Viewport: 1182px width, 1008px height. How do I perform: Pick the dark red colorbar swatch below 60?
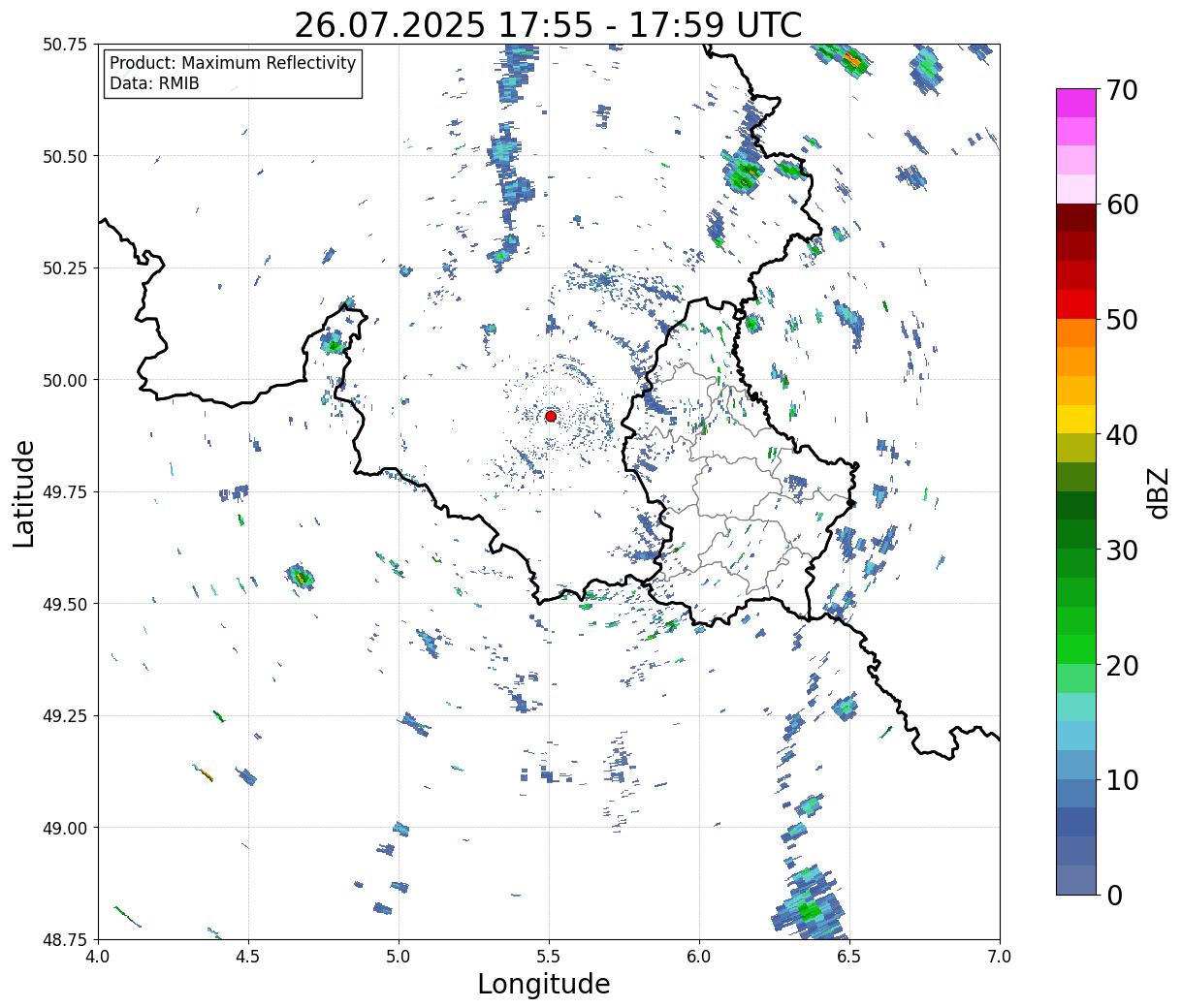coord(1076,218)
